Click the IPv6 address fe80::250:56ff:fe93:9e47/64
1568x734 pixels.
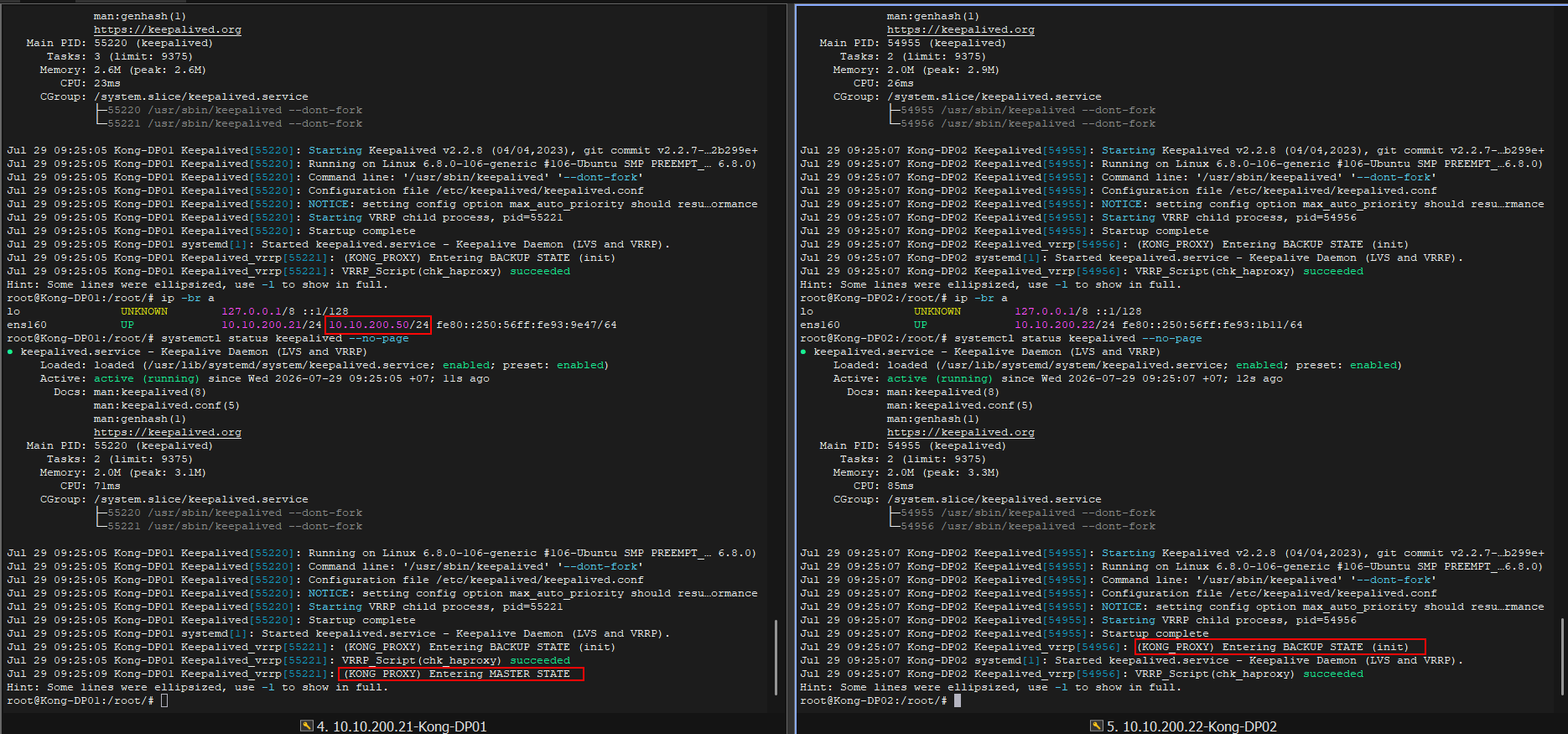coord(527,325)
